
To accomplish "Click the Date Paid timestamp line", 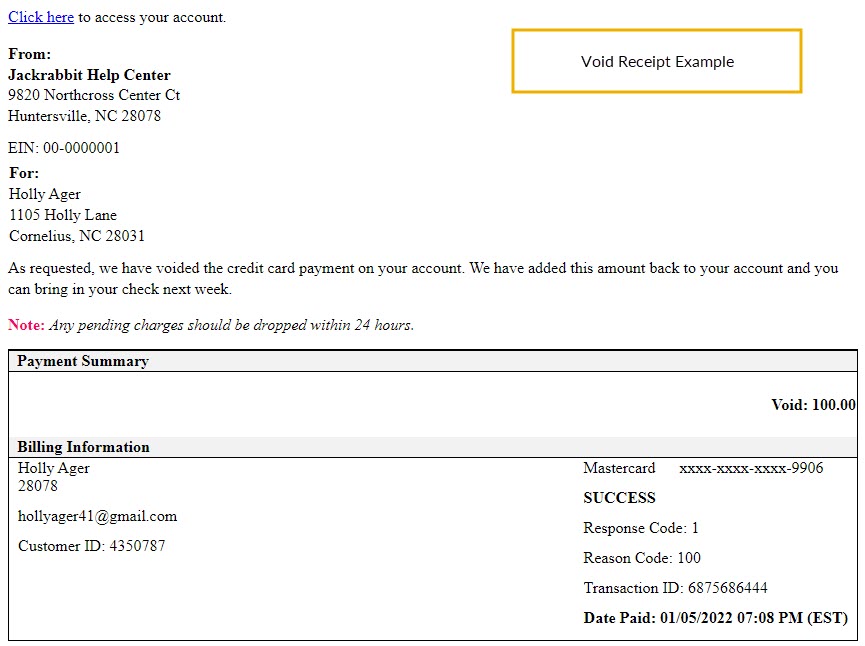I will click(716, 618).
